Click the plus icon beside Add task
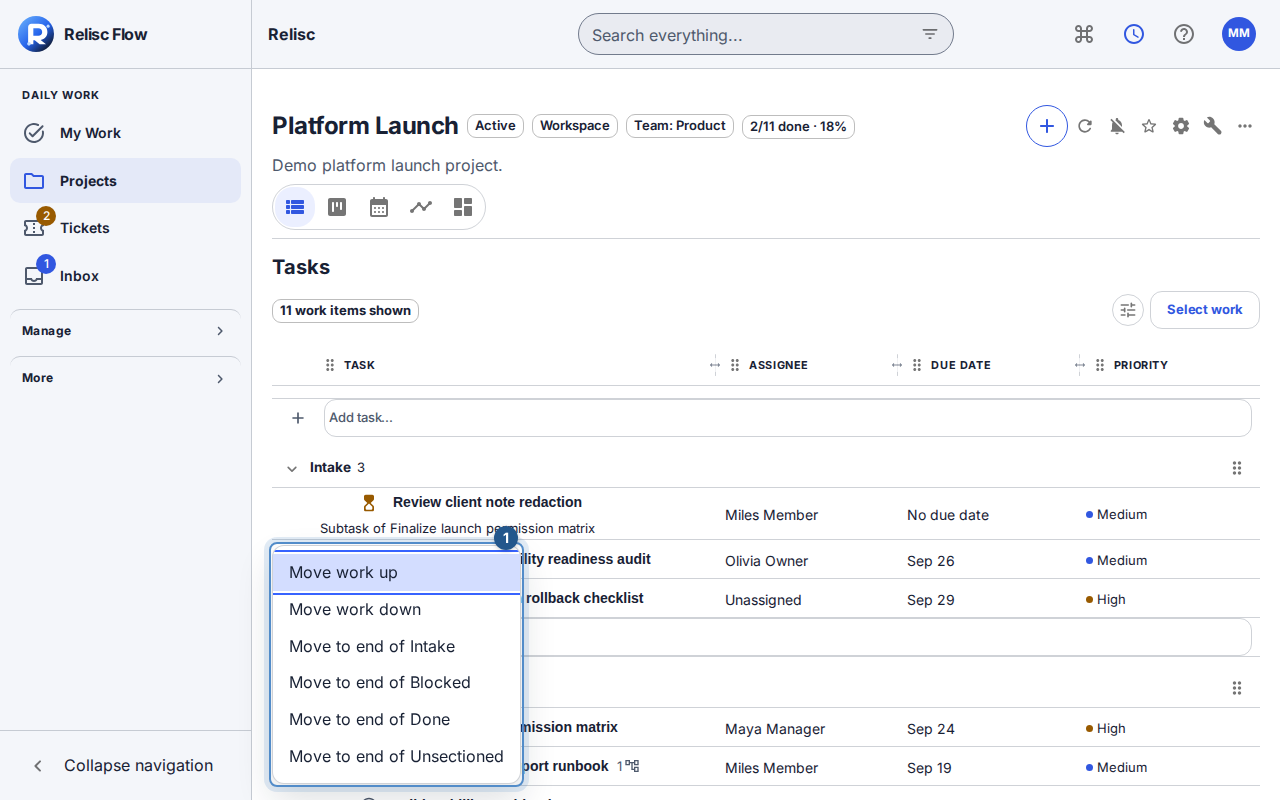Viewport: 1280px width, 800px height. click(298, 418)
